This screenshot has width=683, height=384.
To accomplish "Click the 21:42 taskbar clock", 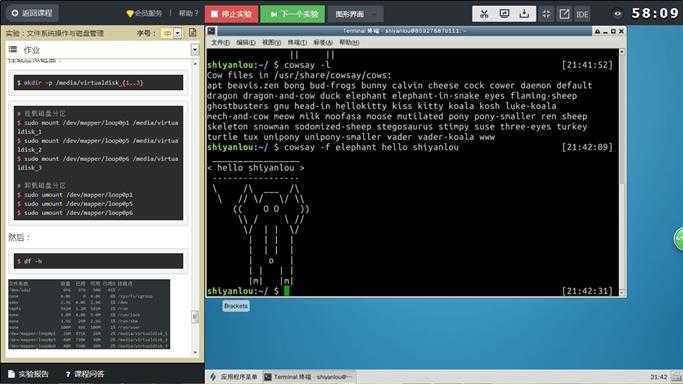I will (659, 377).
